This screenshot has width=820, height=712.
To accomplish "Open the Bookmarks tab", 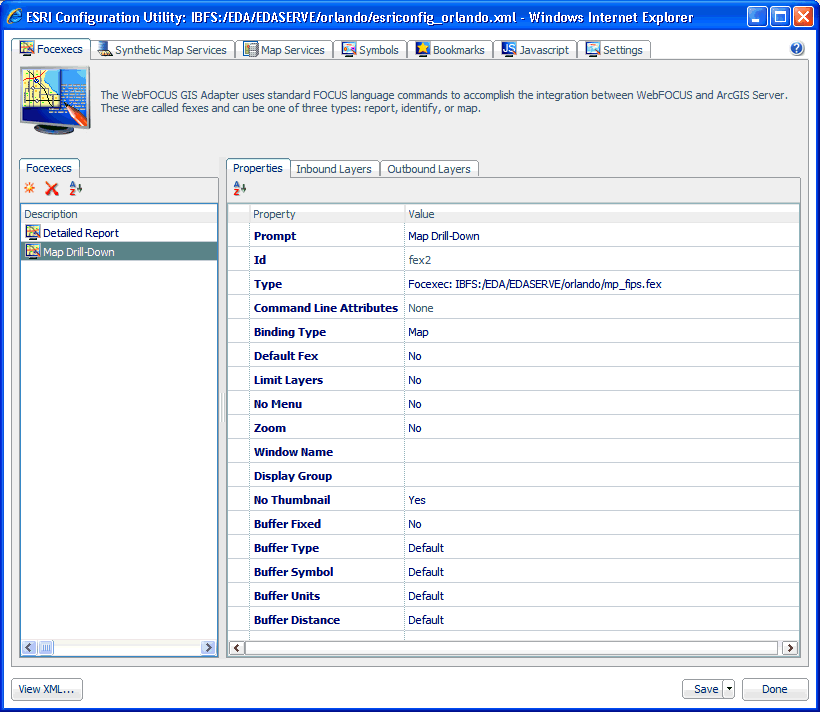I will click(x=450, y=50).
